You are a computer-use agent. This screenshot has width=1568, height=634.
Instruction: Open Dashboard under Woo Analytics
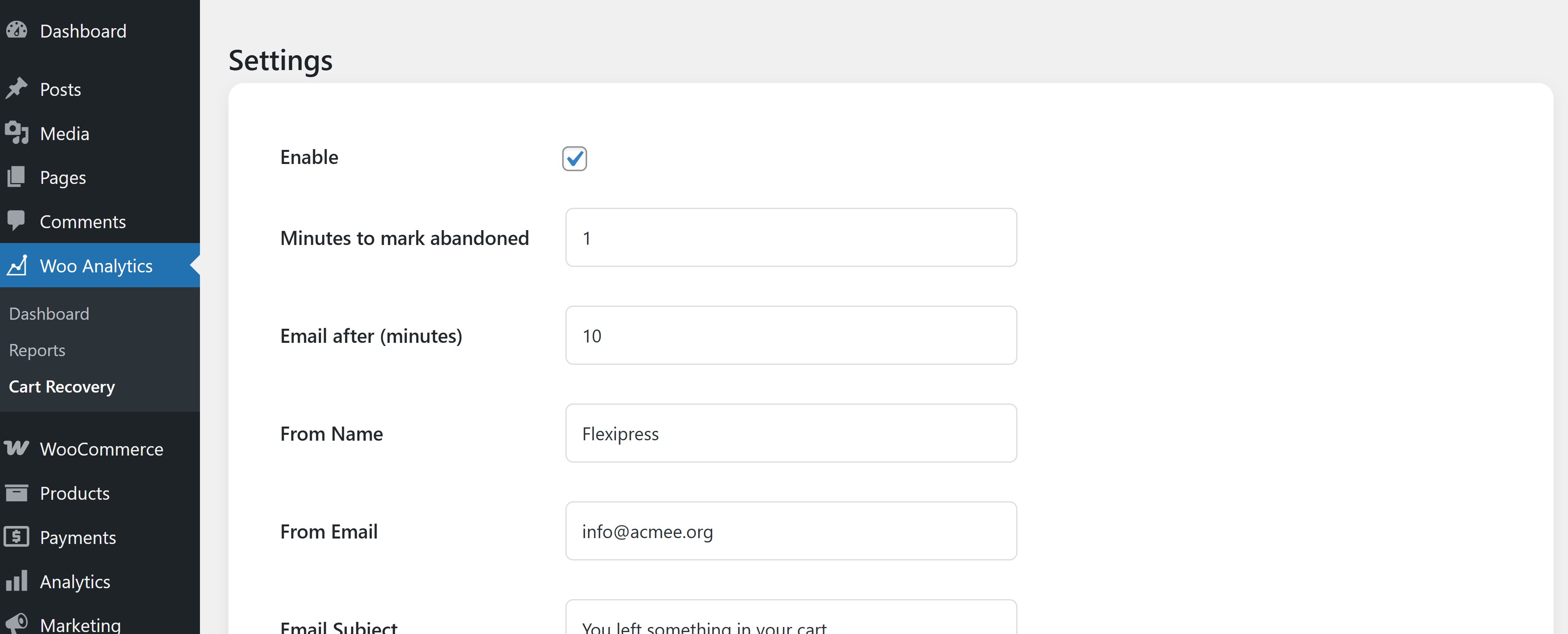(x=49, y=313)
